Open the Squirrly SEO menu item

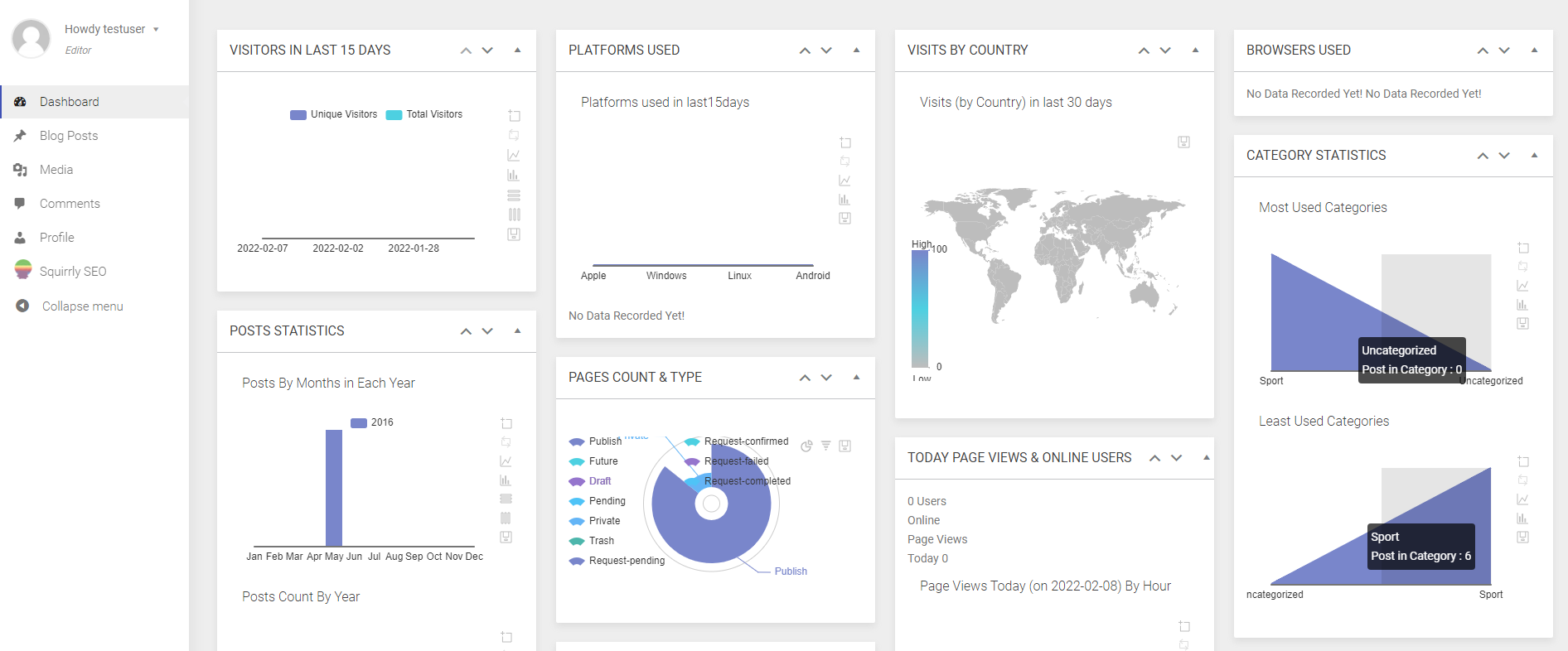click(94, 272)
